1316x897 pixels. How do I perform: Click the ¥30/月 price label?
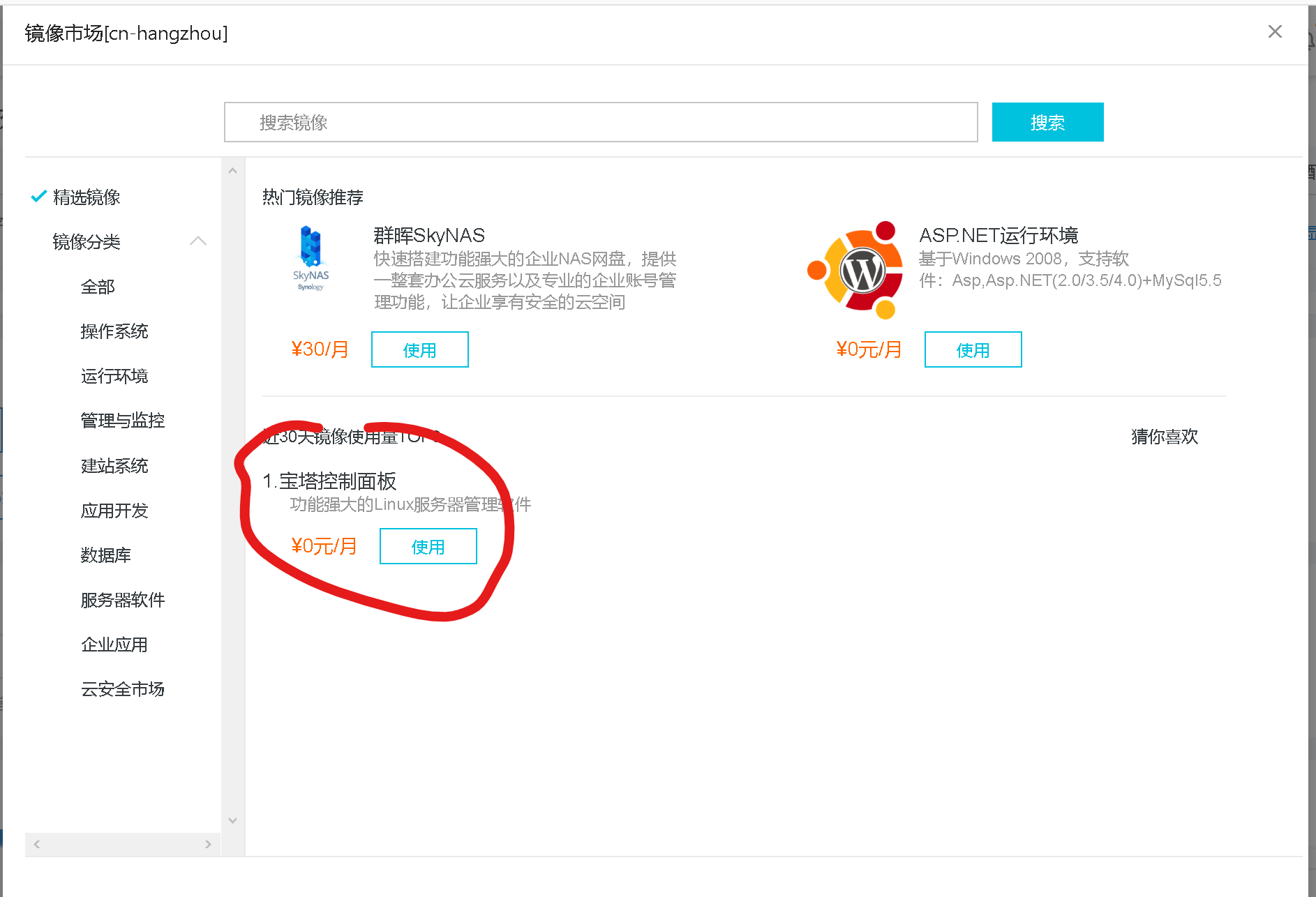point(320,349)
